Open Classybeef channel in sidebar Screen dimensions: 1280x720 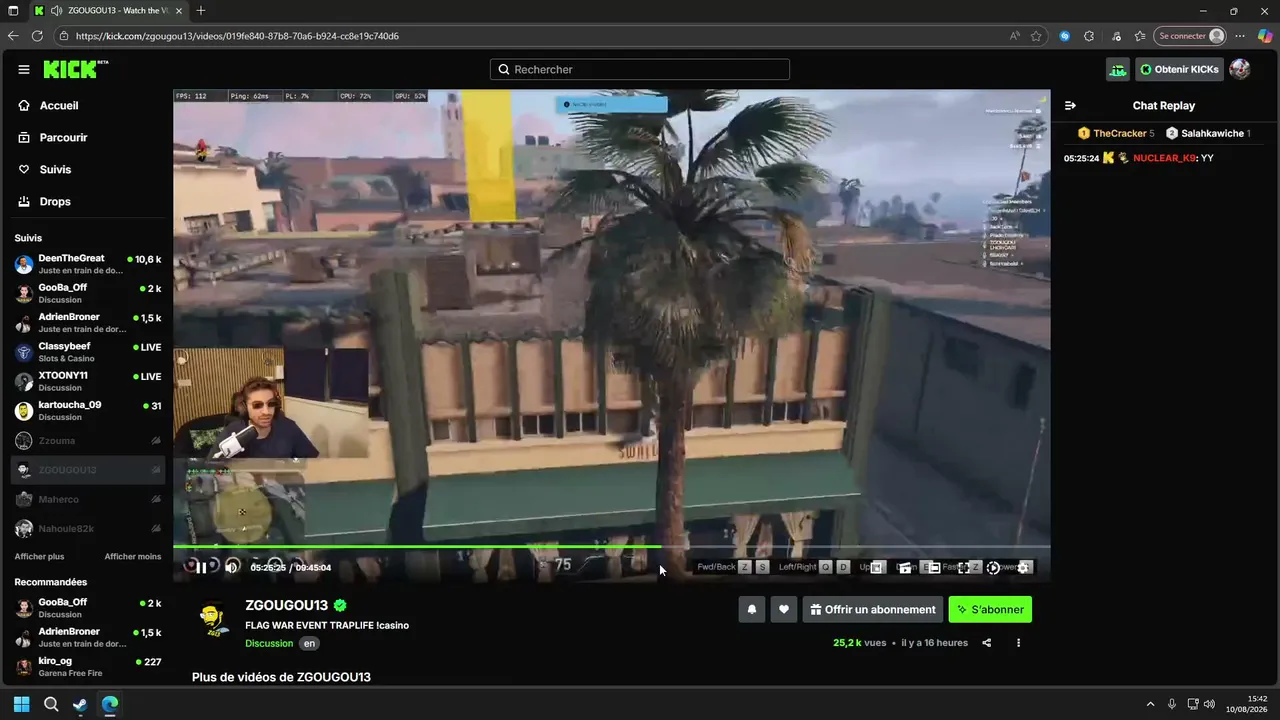[x=88, y=352]
